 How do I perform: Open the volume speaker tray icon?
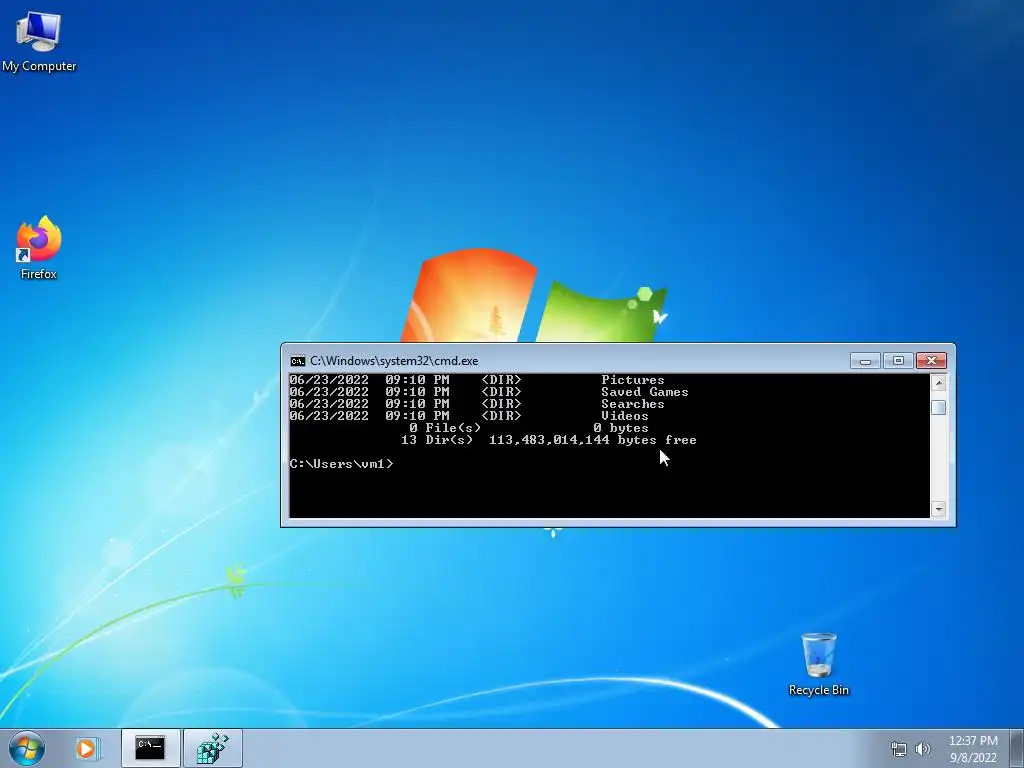(x=923, y=749)
